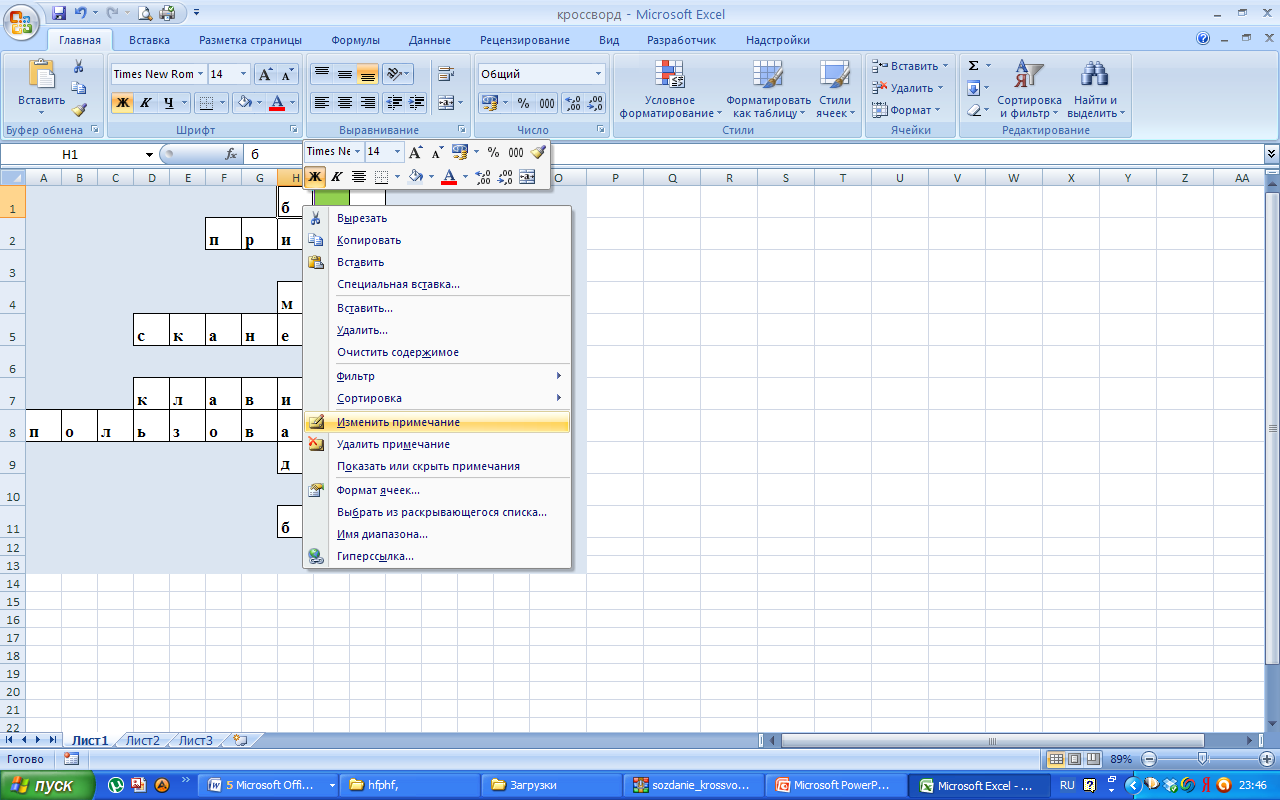Apply top vertical alignment in the ribbon
This screenshot has height=800, width=1280.
click(322, 74)
